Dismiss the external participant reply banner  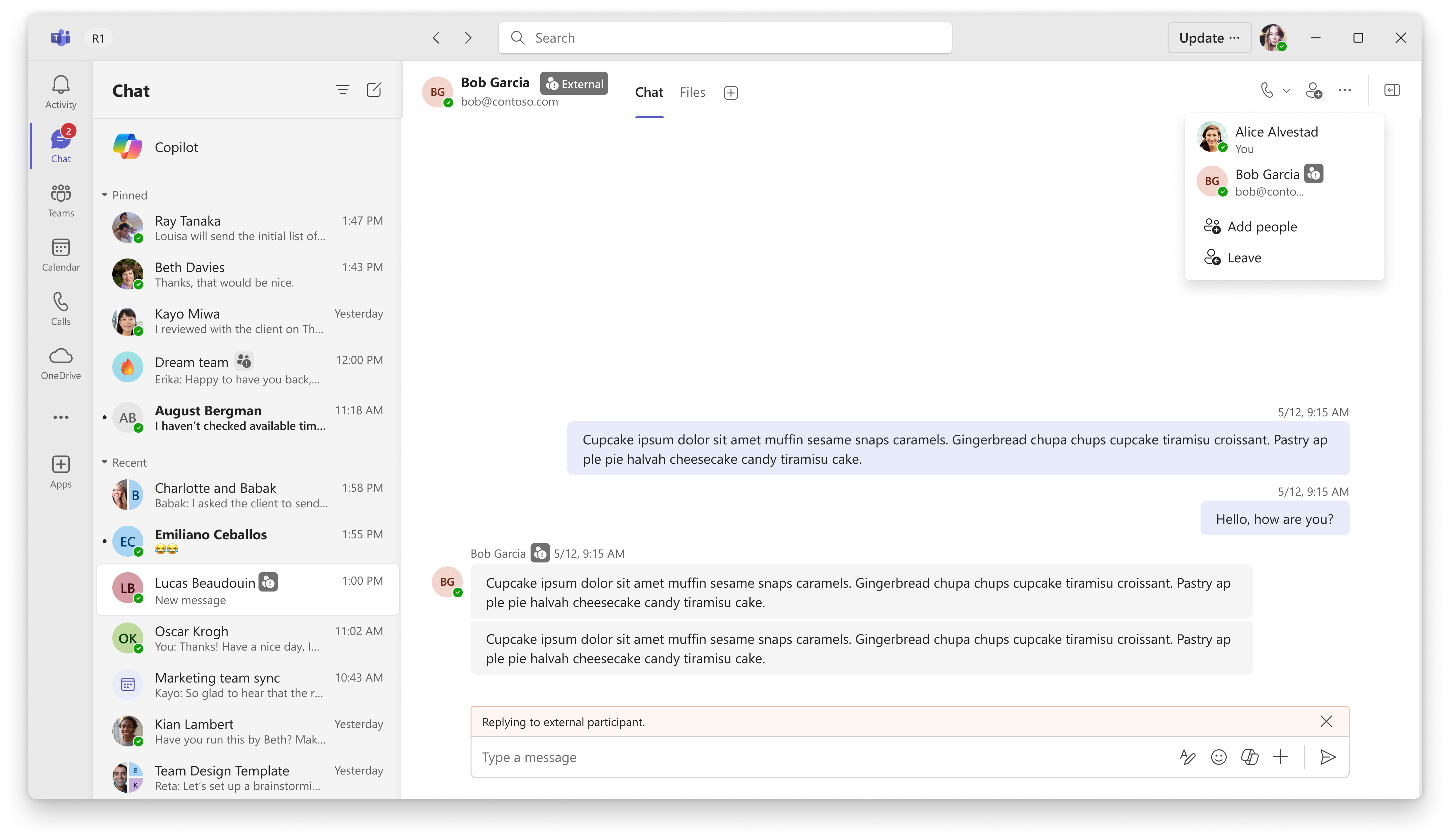click(1326, 722)
